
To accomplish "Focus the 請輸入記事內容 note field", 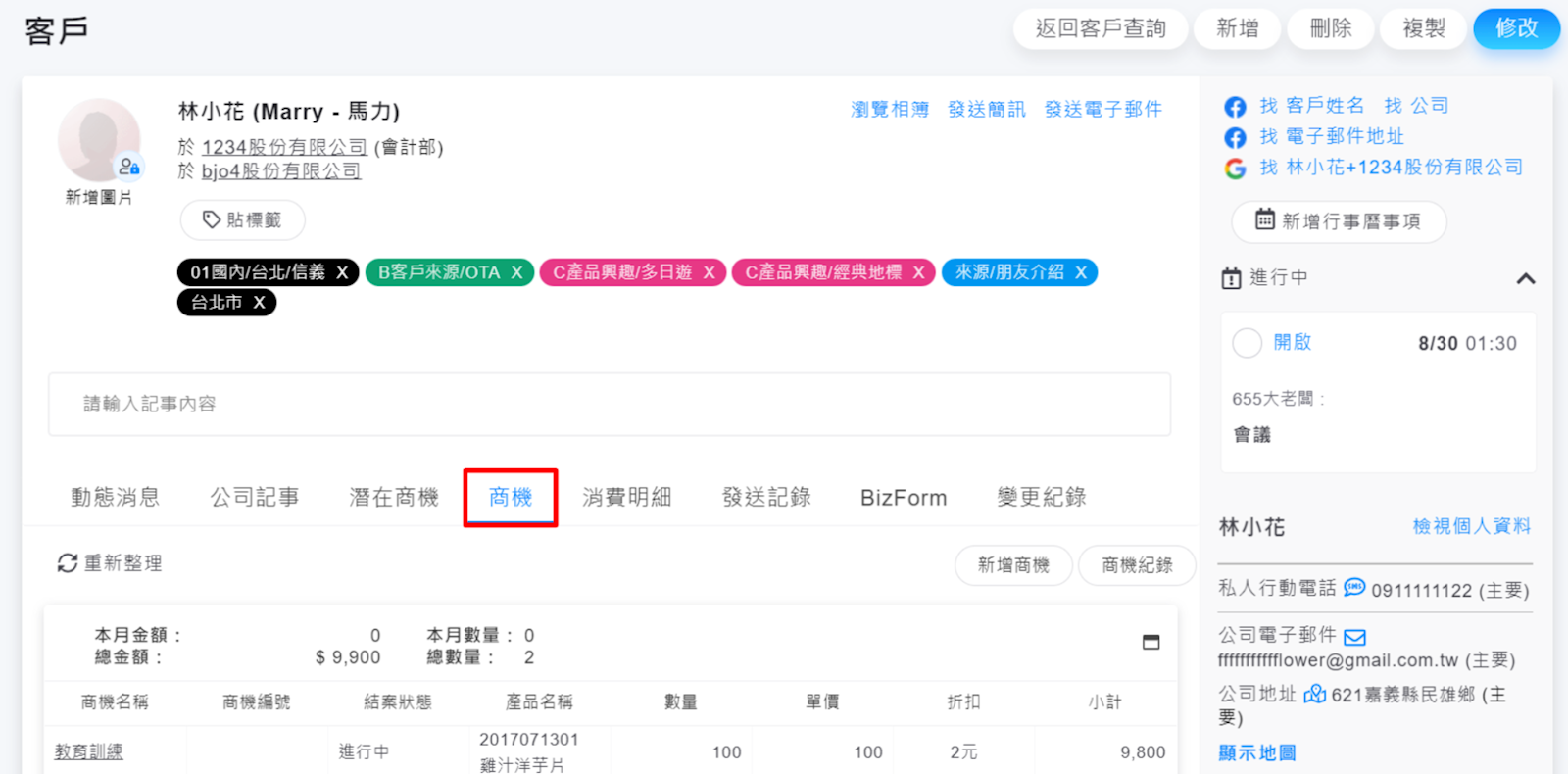I will (609, 404).
